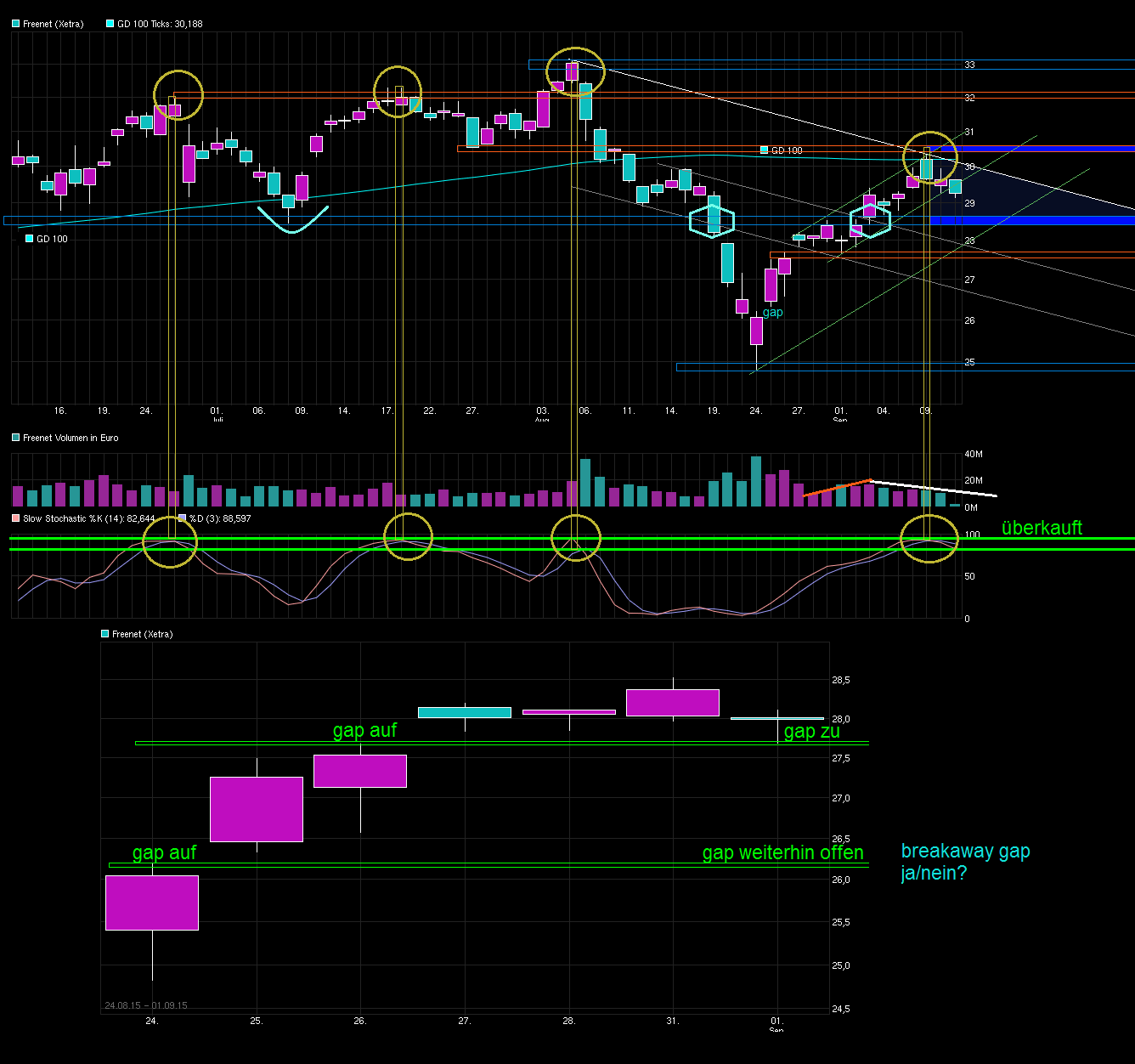Click the 'gap zu' annotation text

pos(811,731)
